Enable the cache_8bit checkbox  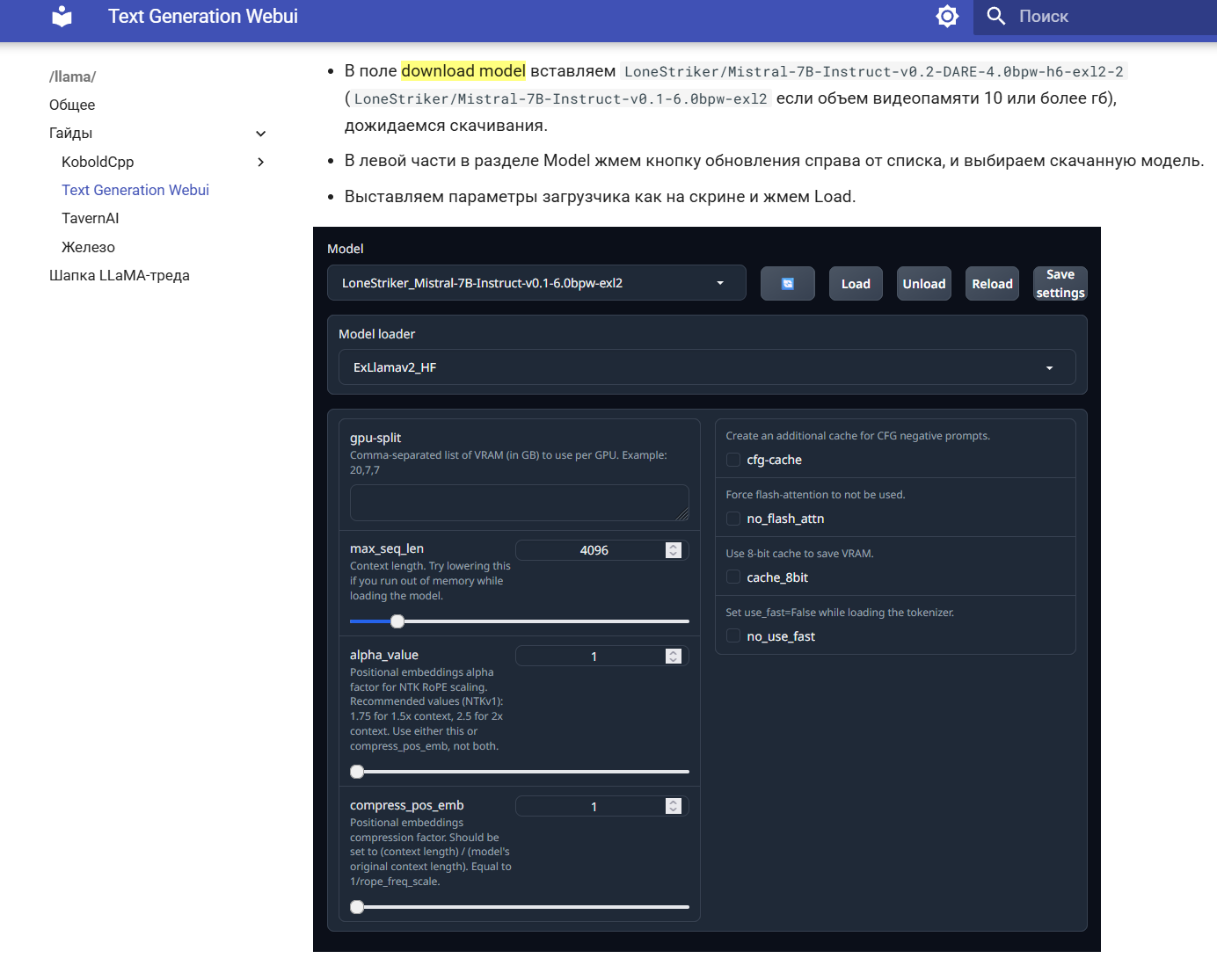[x=733, y=577]
